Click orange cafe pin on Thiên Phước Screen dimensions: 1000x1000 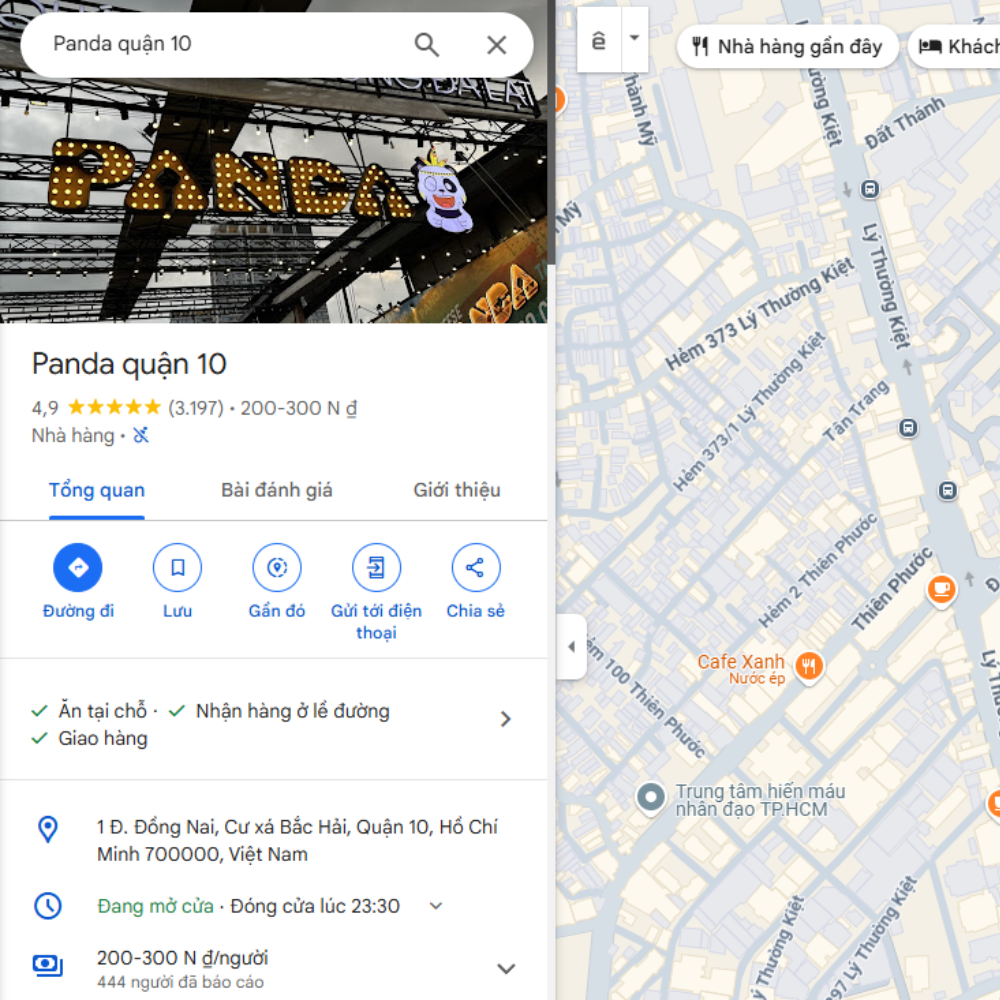[x=941, y=589]
